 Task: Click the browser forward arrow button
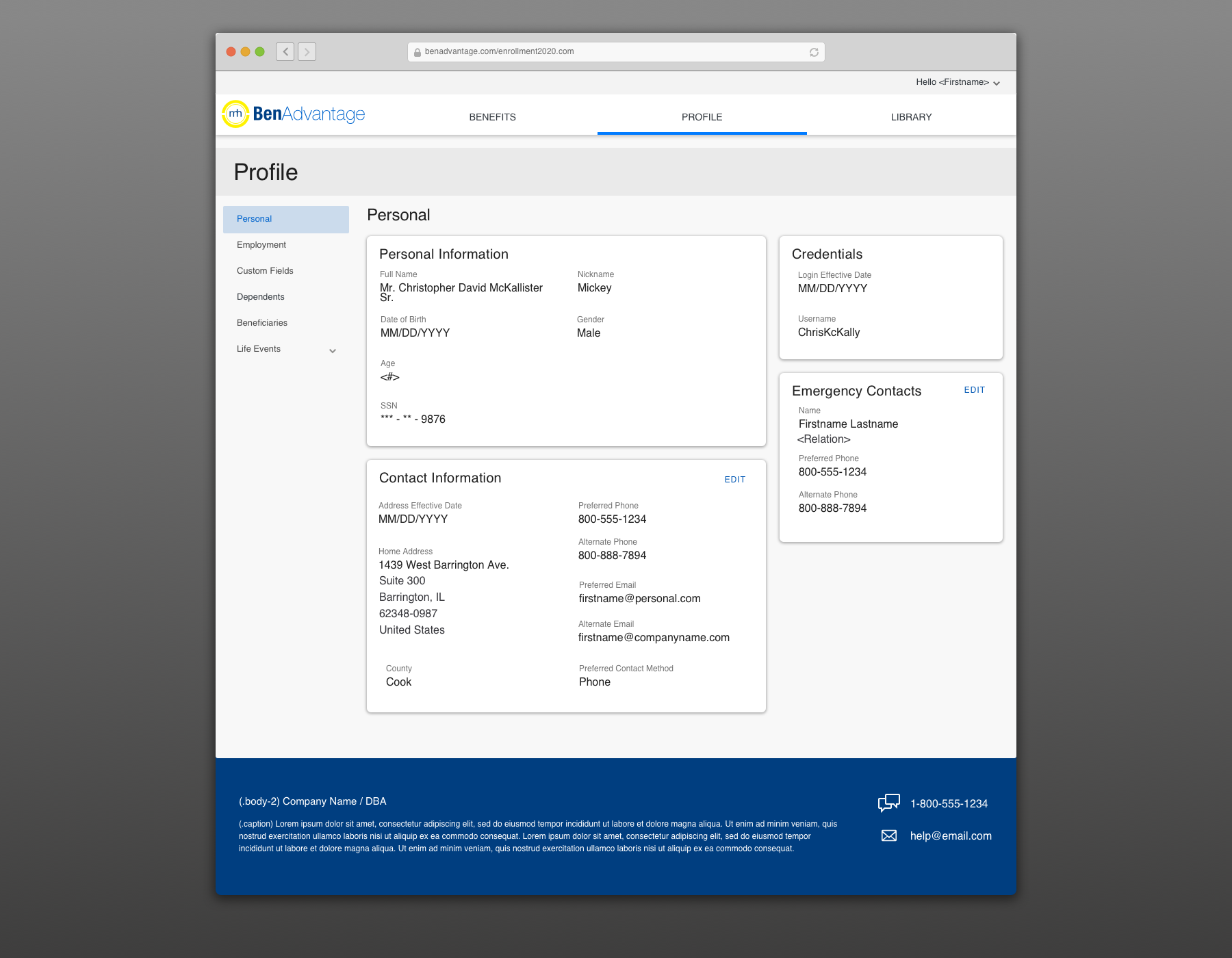307,51
